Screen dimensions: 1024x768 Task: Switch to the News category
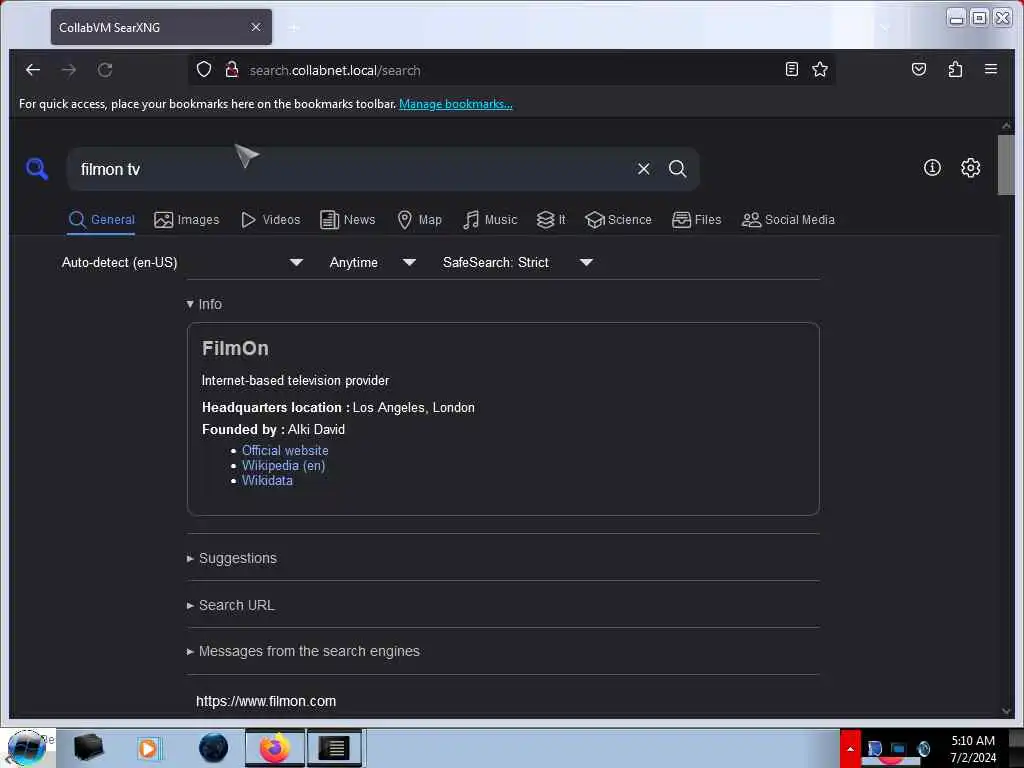(347, 220)
